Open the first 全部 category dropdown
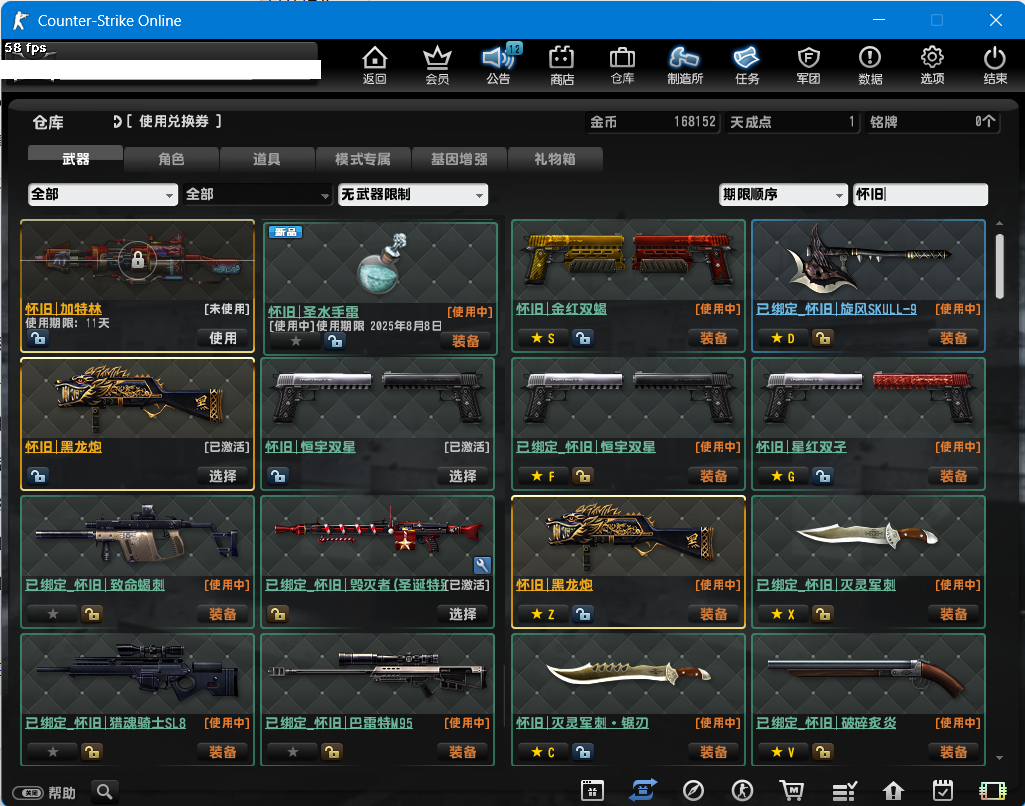Image resolution: width=1025 pixels, height=806 pixels. pos(103,194)
